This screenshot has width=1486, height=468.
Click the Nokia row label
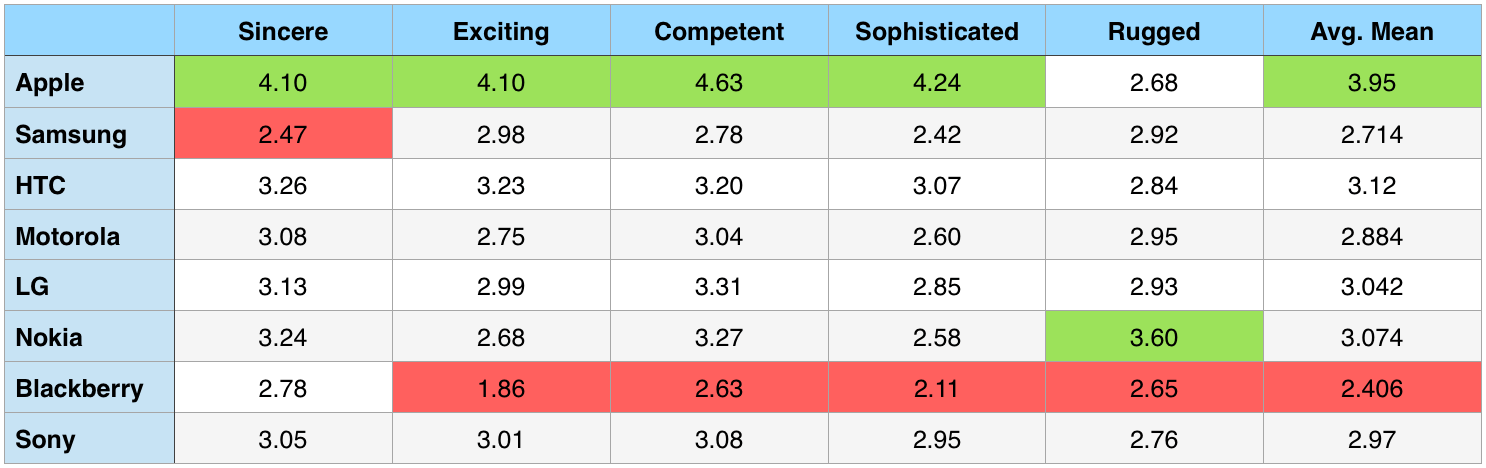pyautogui.click(x=49, y=337)
